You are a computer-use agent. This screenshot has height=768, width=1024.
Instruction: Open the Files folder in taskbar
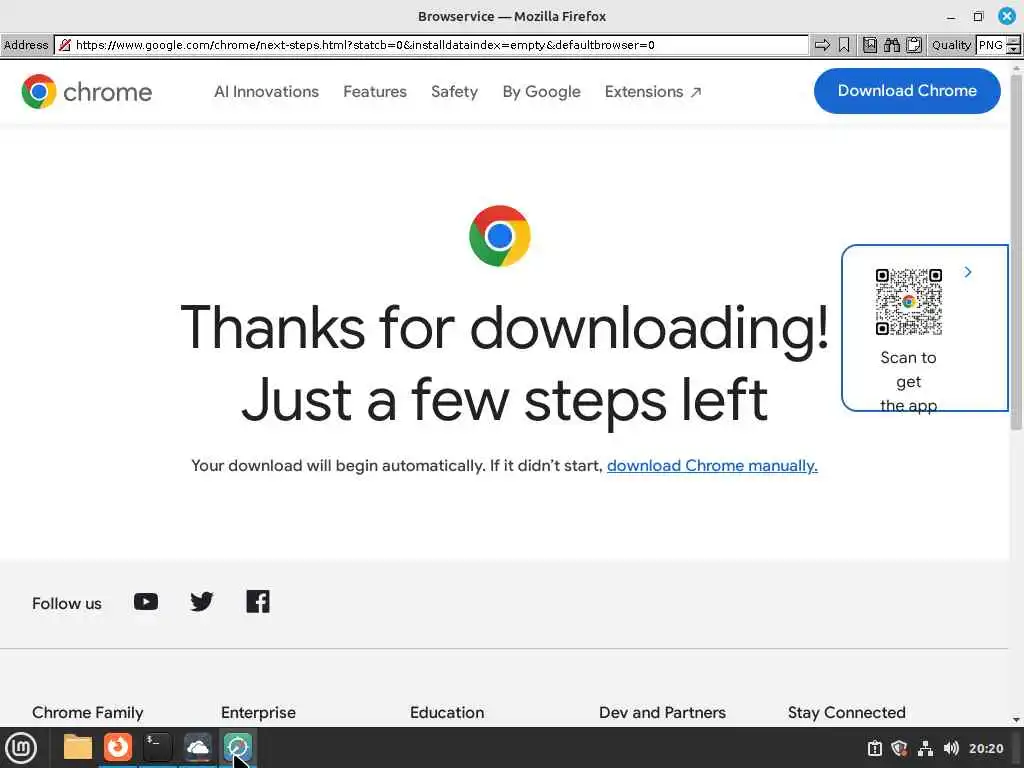(x=78, y=748)
